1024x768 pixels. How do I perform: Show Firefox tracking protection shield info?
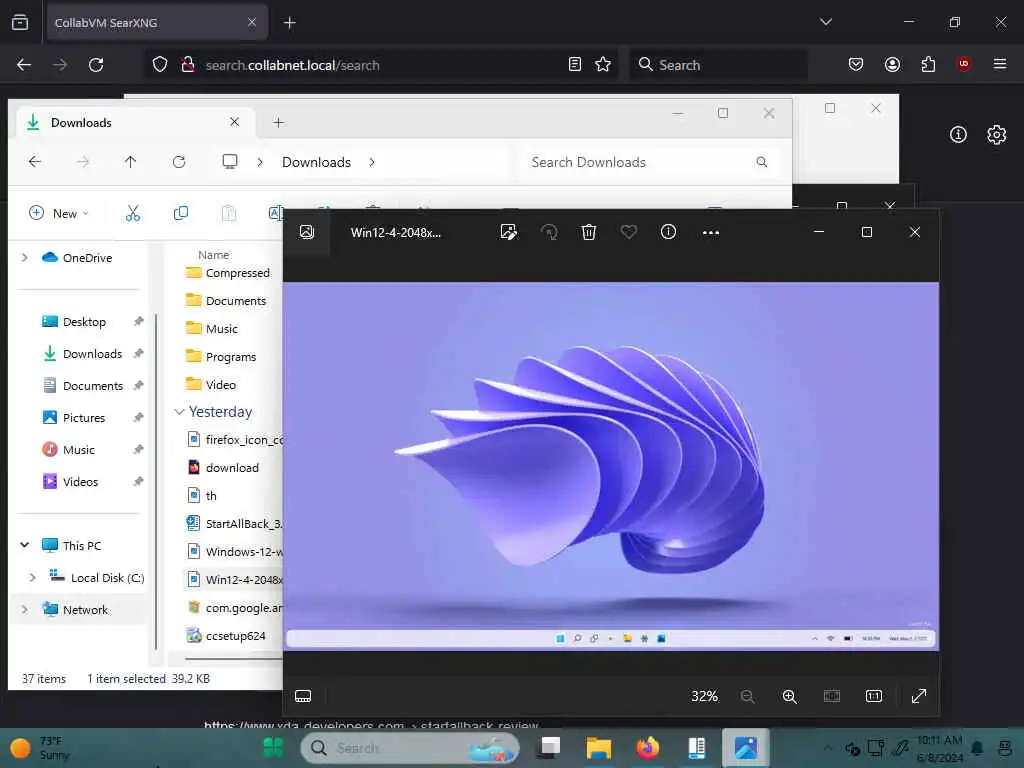point(160,65)
